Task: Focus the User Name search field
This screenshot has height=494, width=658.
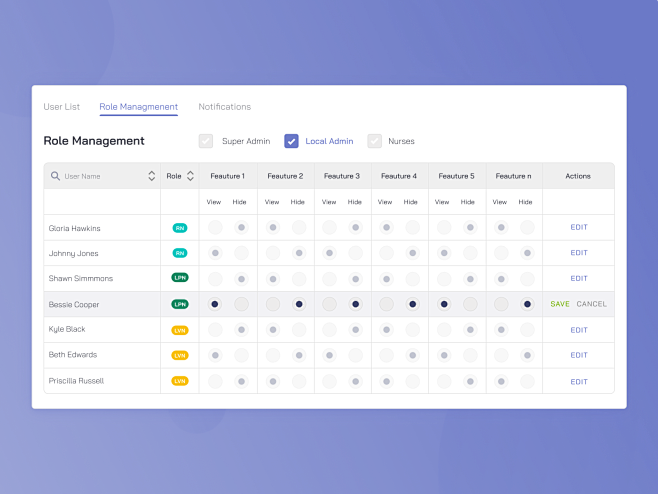Action: point(103,176)
